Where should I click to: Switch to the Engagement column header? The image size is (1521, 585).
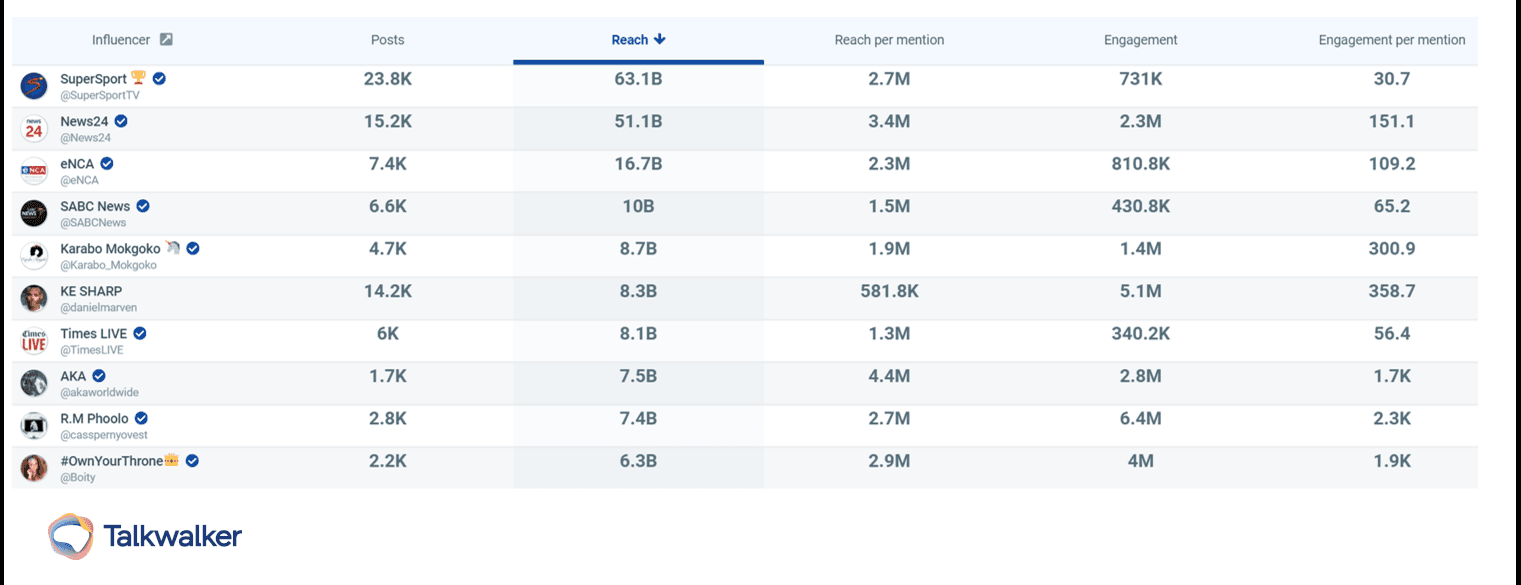coord(1140,39)
